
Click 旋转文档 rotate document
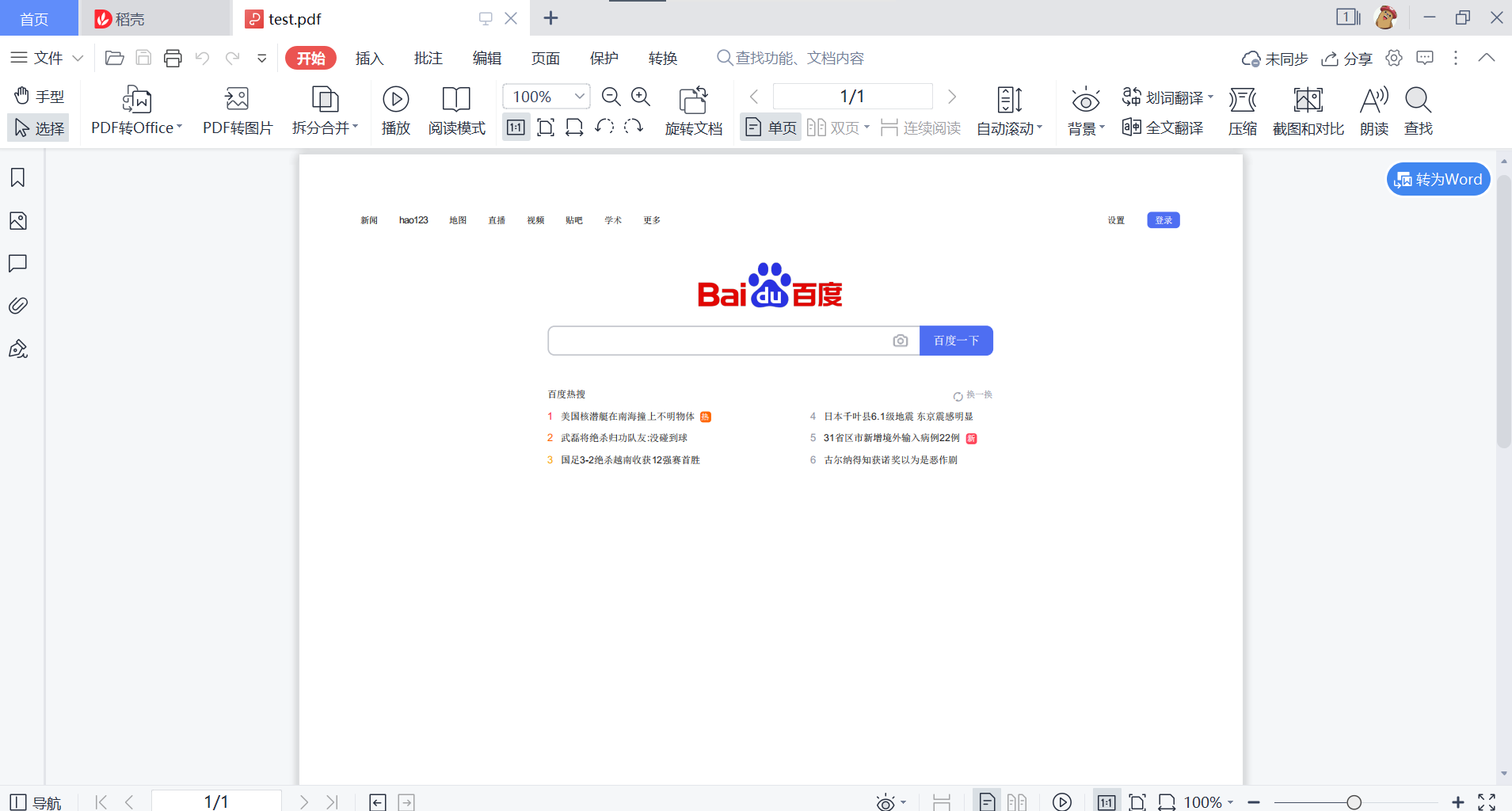694,111
